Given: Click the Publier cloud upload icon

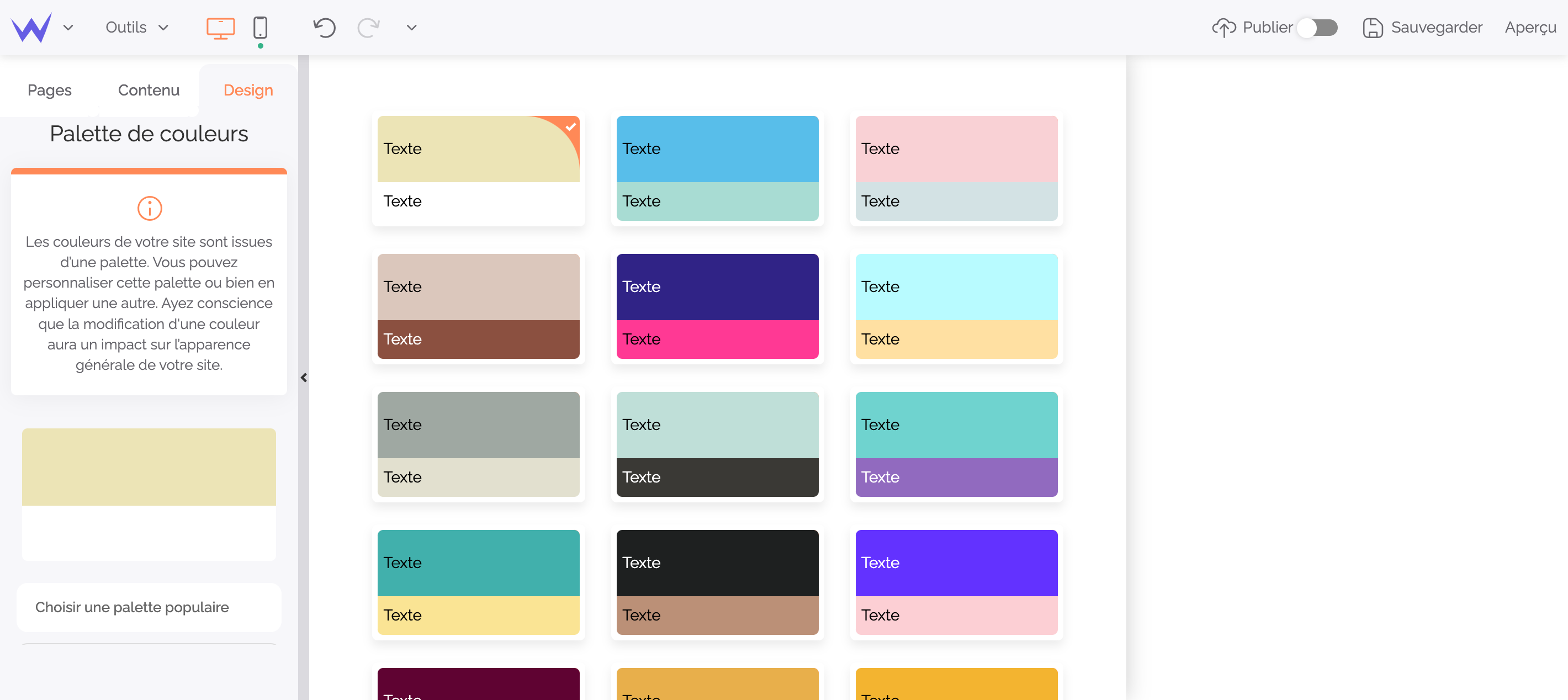Looking at the screenshot, I should click(x=1223, y=28).
